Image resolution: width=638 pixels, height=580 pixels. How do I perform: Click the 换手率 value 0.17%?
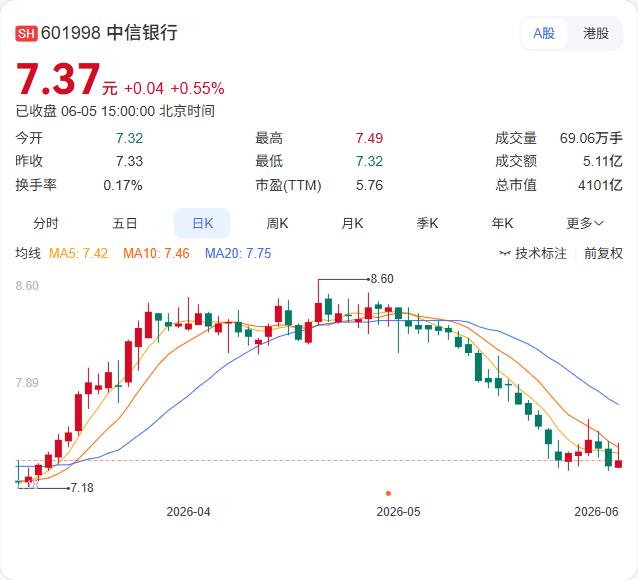[123, 185]
